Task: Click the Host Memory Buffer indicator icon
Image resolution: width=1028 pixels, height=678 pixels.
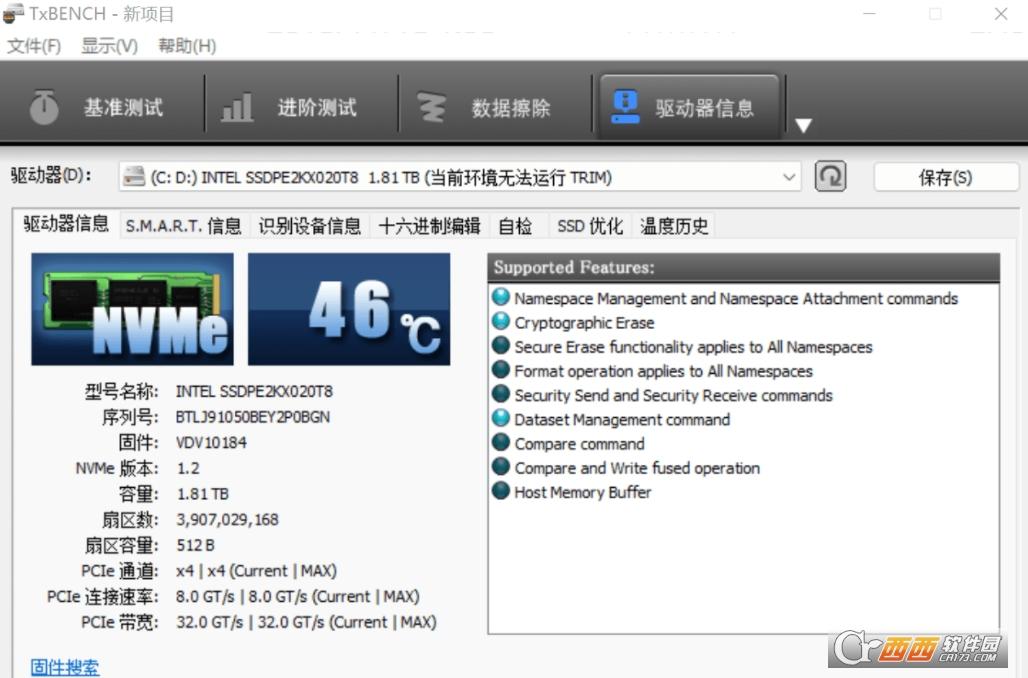Action: click(501, 491)
